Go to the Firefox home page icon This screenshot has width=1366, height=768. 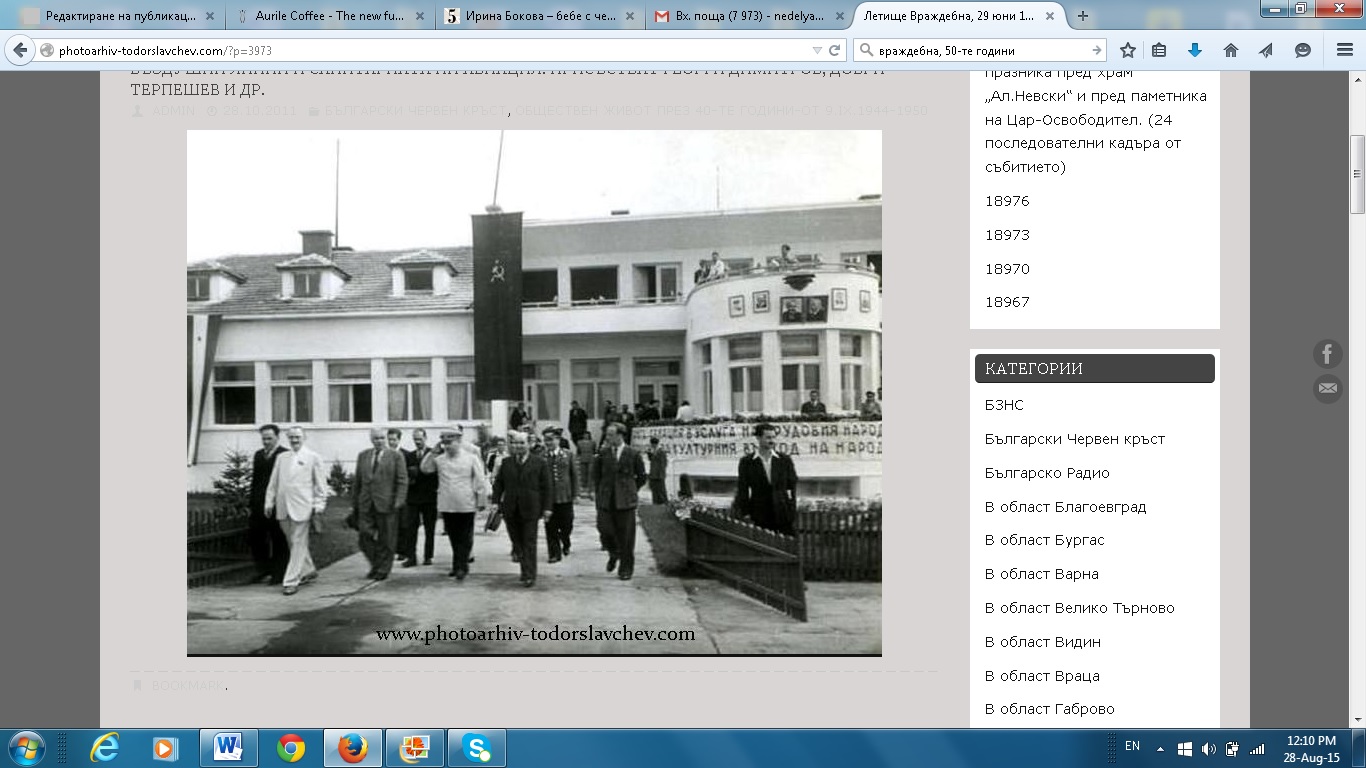pos(1231,51)
